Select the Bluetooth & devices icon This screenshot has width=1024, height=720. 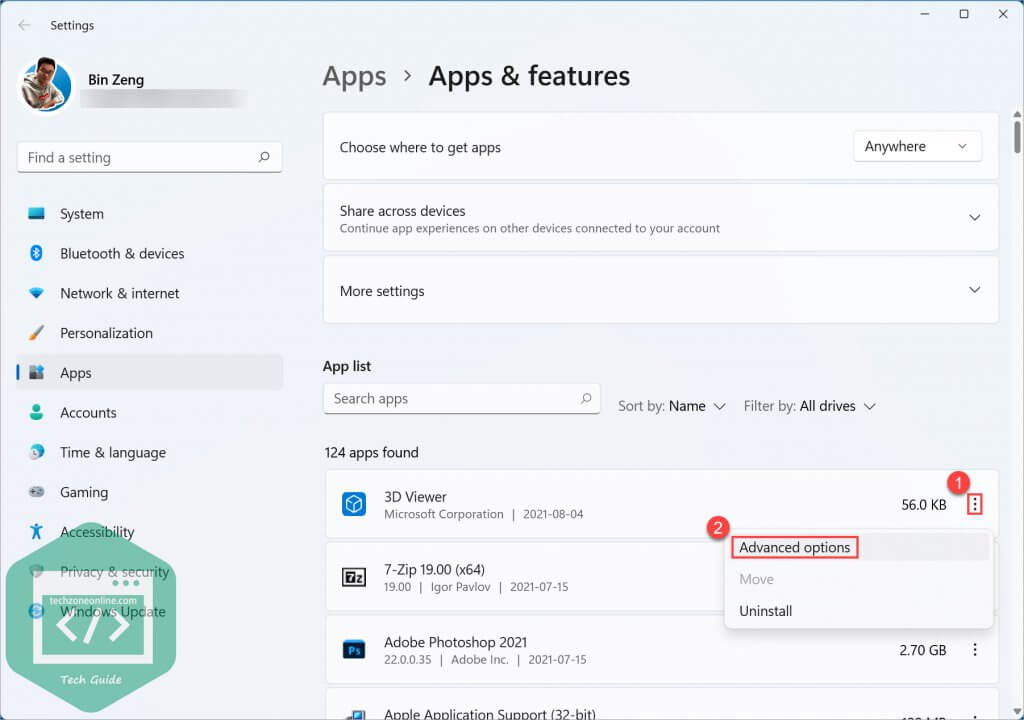click(34, 253)
